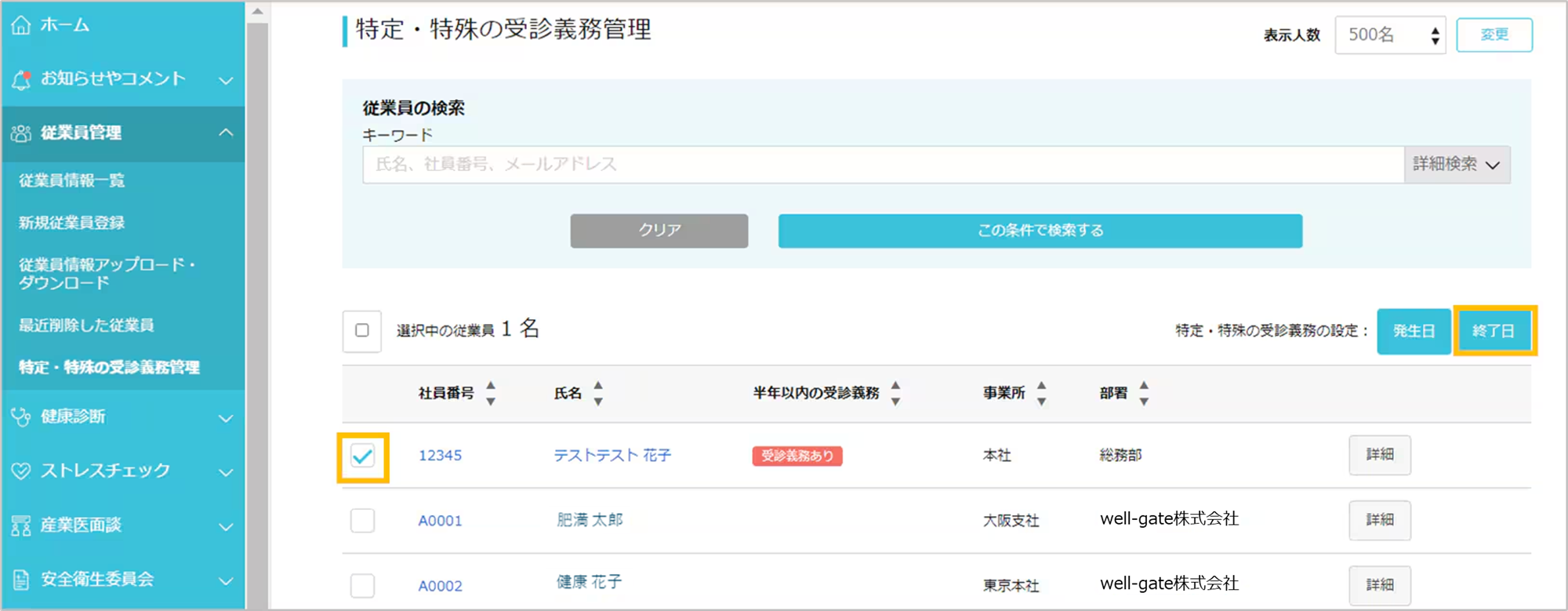Sort 社員番号 column using its arrows

pyautogui.click(x=491, y=393)
